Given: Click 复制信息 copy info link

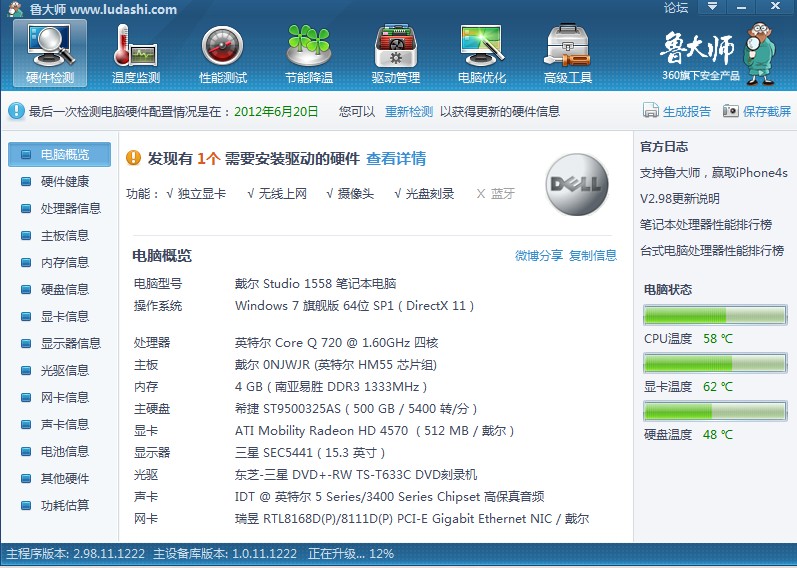Looking at the screenshot, I should pos(593,255).
